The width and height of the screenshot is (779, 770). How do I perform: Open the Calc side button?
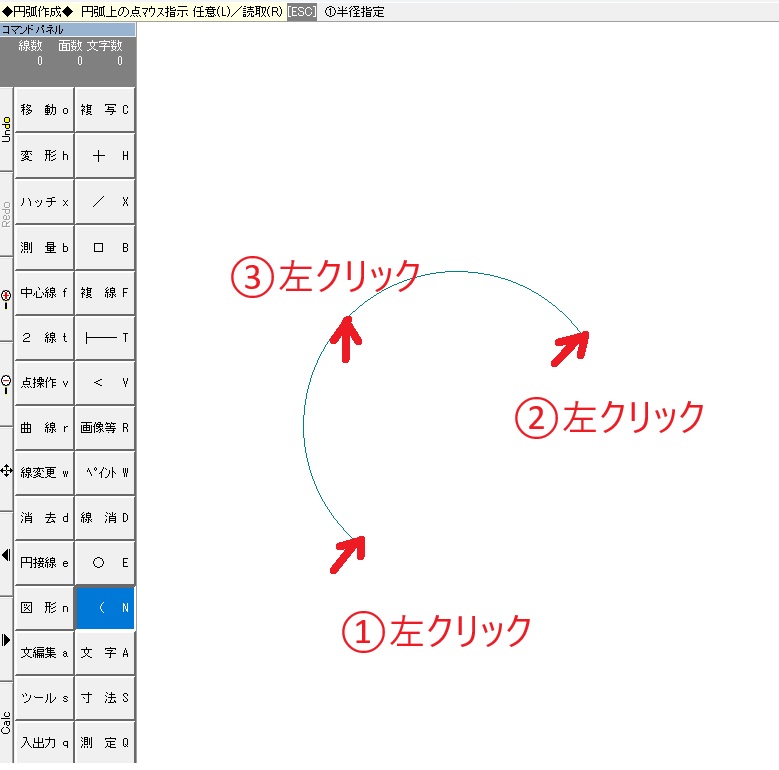[x=6, y=722]
